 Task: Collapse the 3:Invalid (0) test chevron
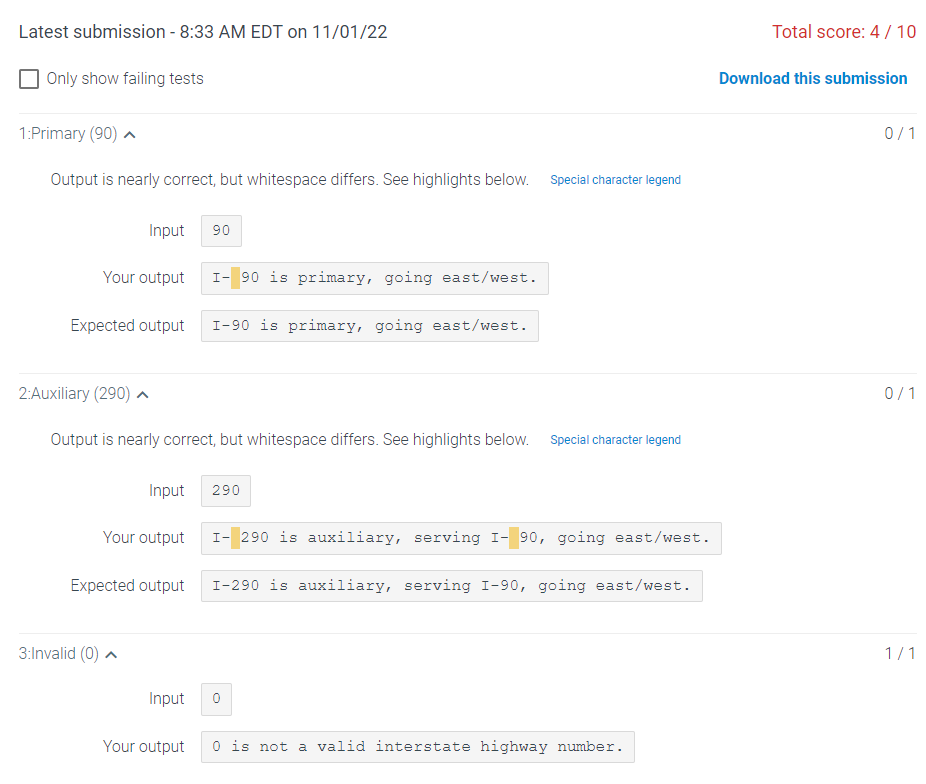111,655
